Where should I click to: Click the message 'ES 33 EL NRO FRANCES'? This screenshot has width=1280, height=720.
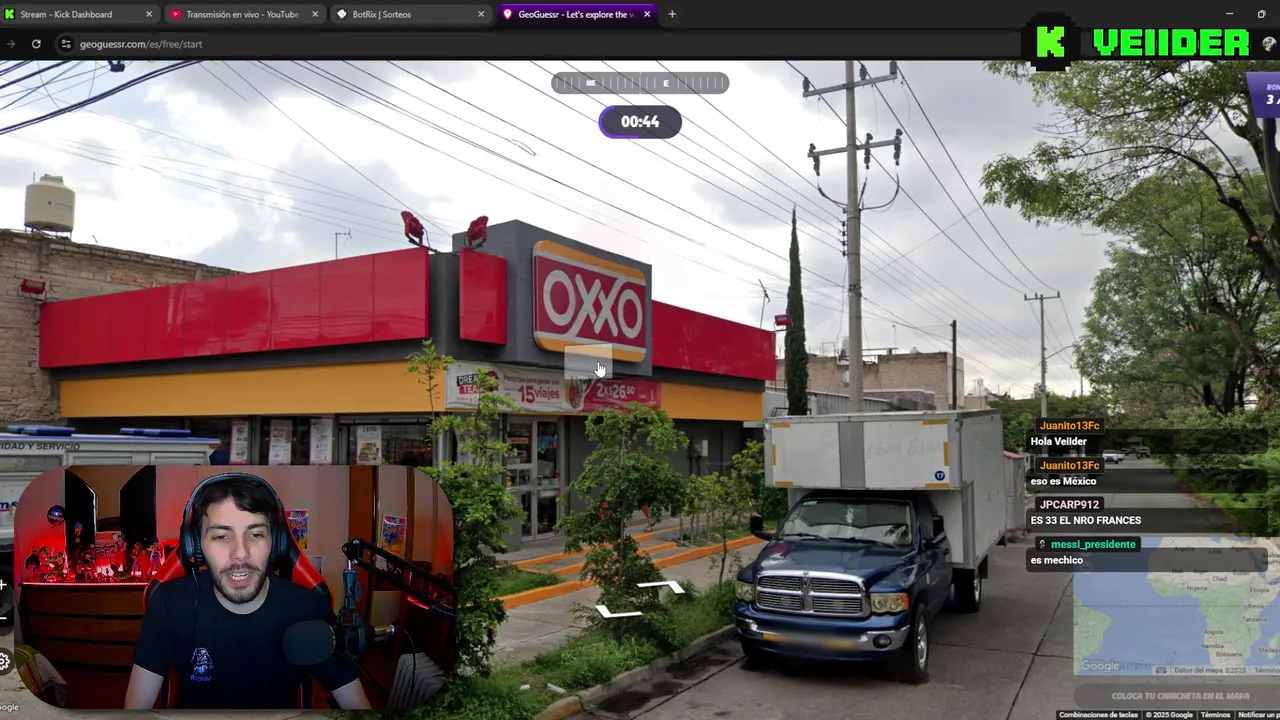point(1085,520)
